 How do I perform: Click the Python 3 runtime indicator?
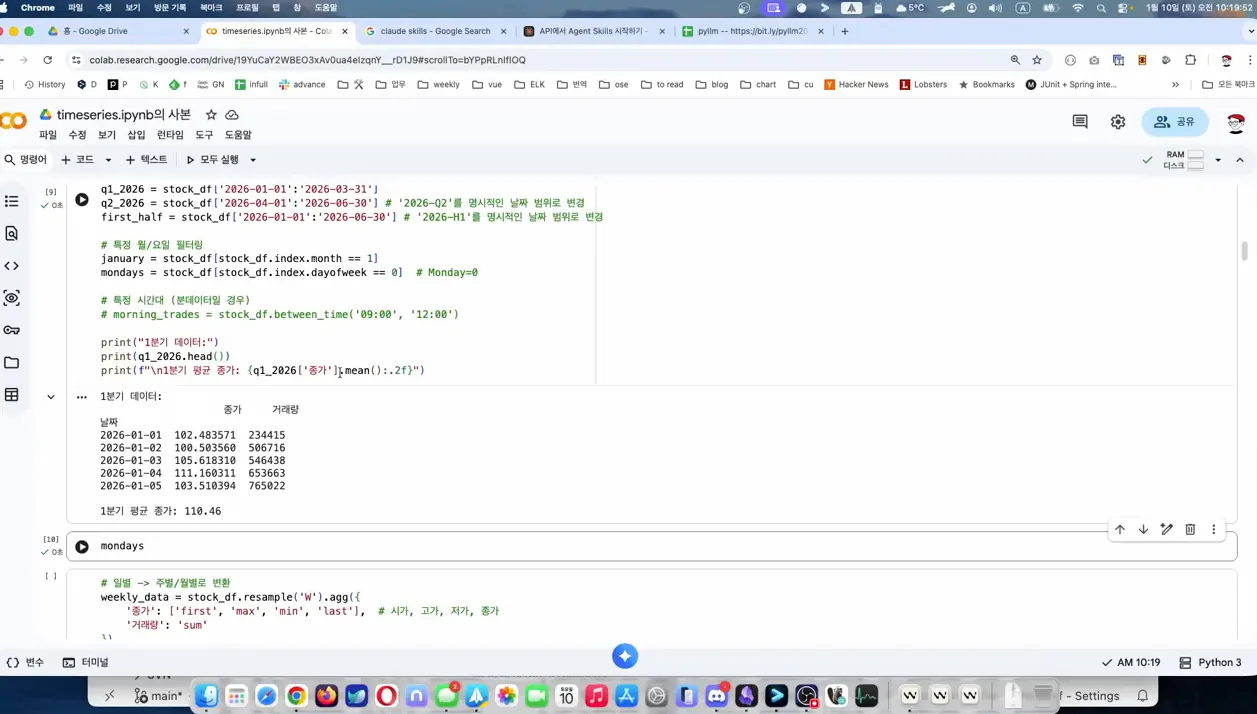click(x=1210, y=662)
